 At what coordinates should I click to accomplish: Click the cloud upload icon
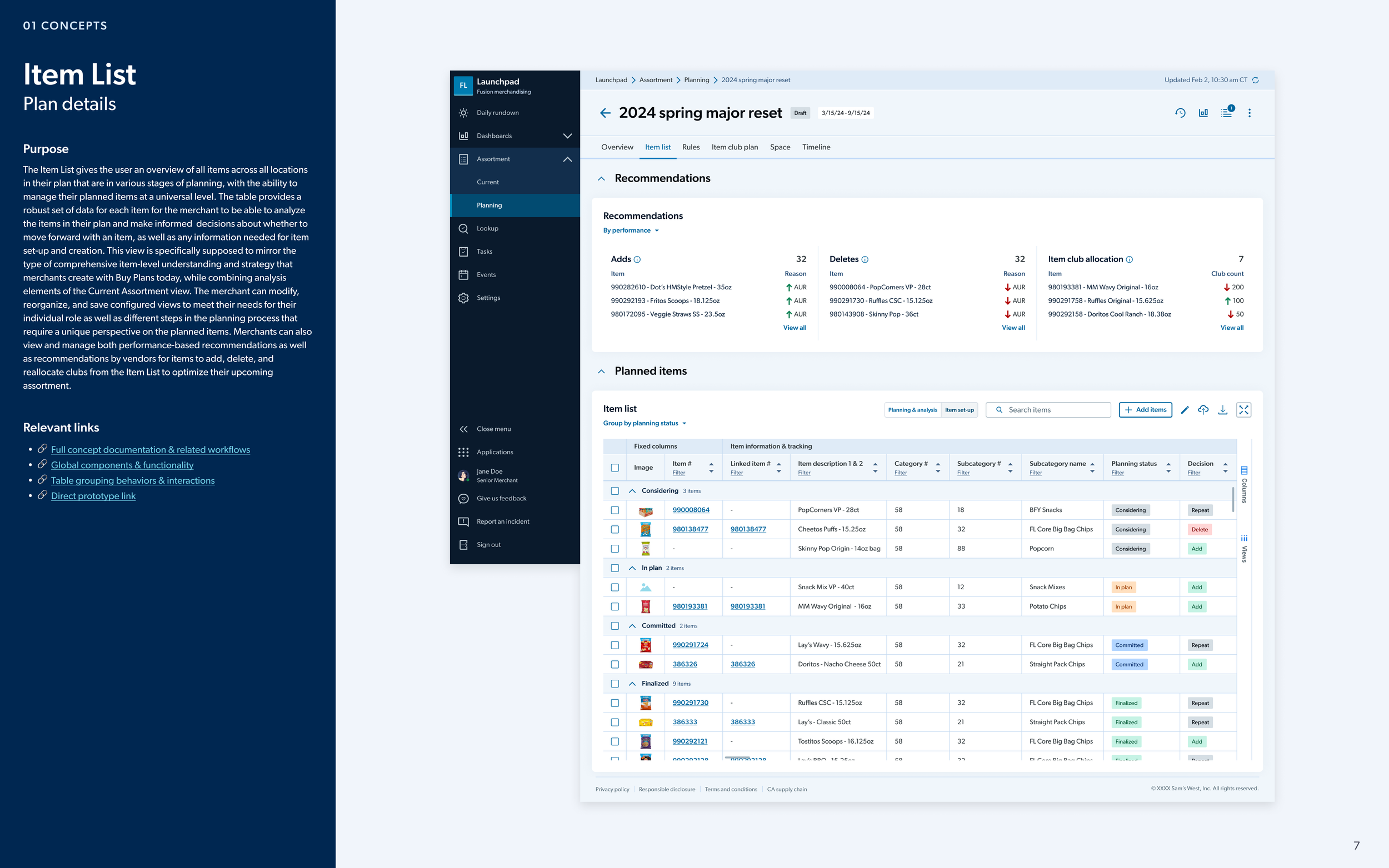click(1203, 410)
